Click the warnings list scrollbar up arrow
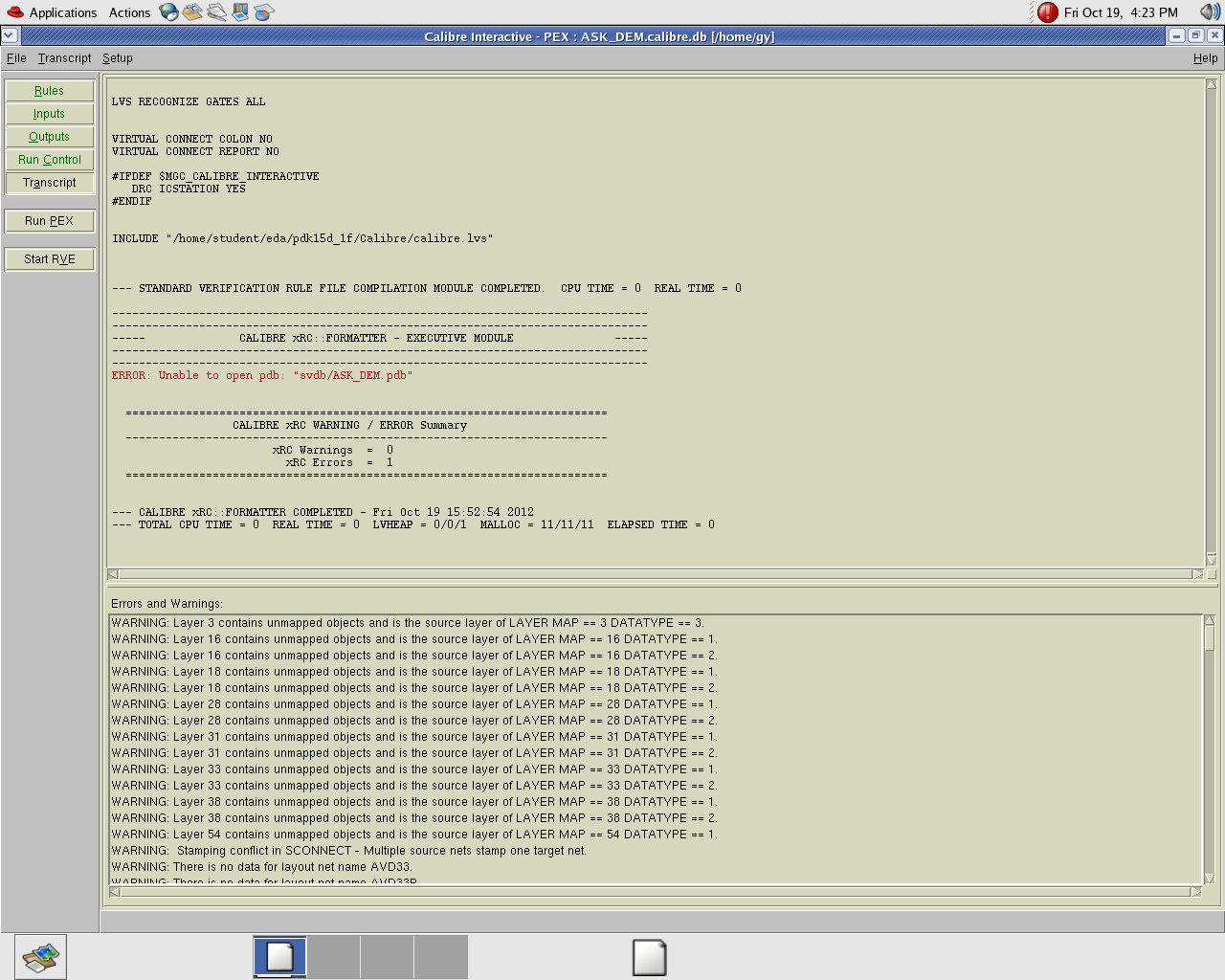1225x980 pixels. 1210,620
